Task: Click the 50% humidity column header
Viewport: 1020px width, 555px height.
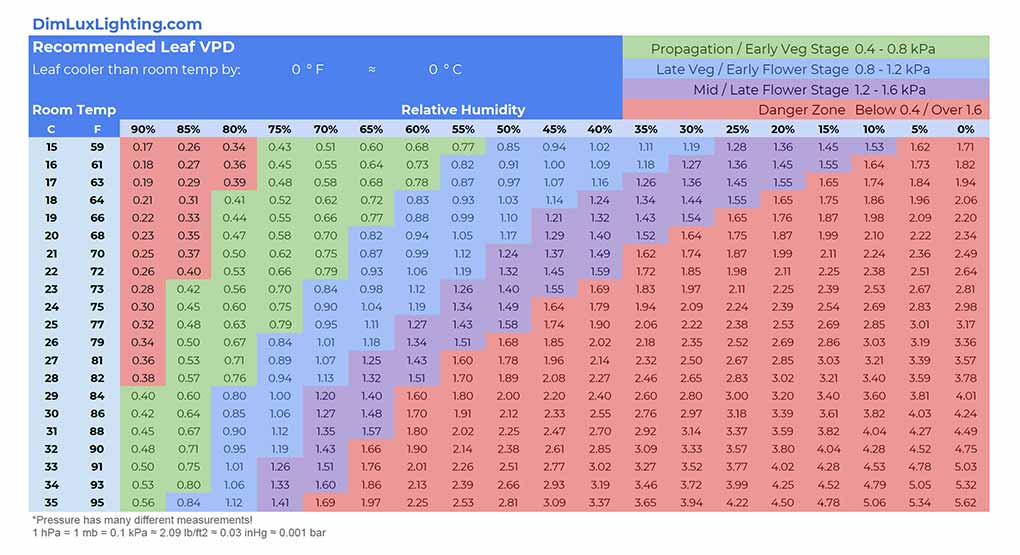Action: point(508,129)
